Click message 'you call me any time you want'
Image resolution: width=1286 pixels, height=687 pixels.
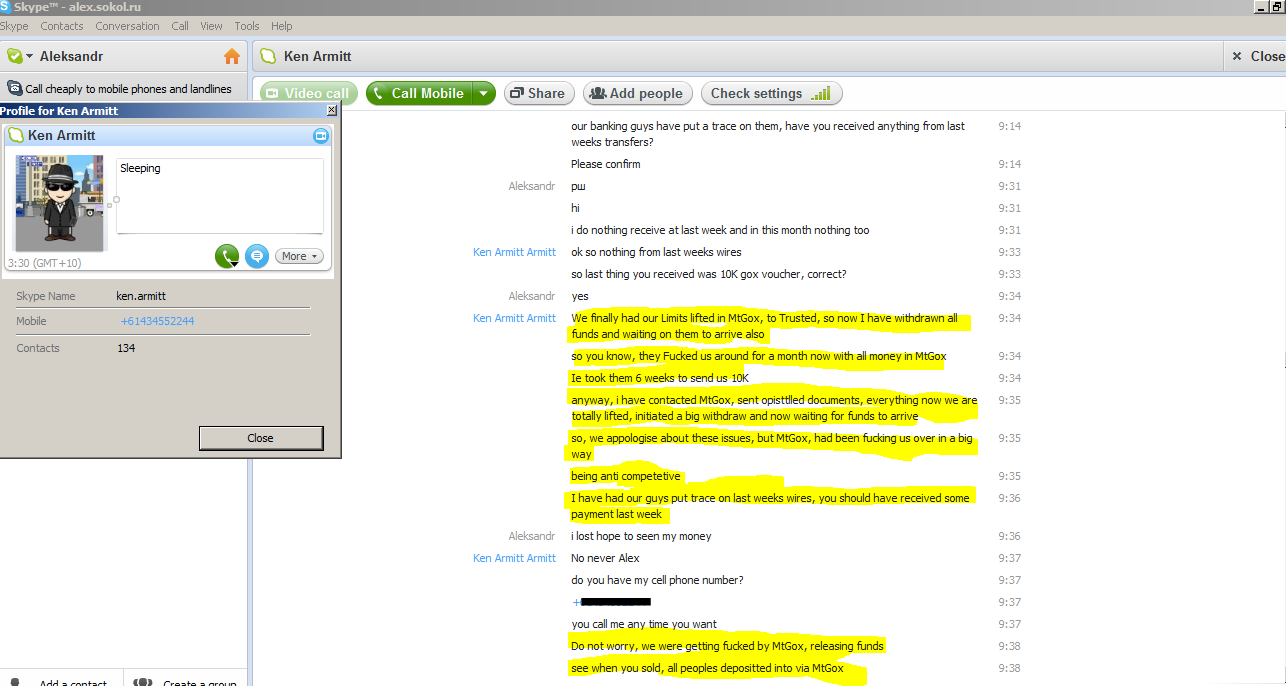tap(644, 624)
